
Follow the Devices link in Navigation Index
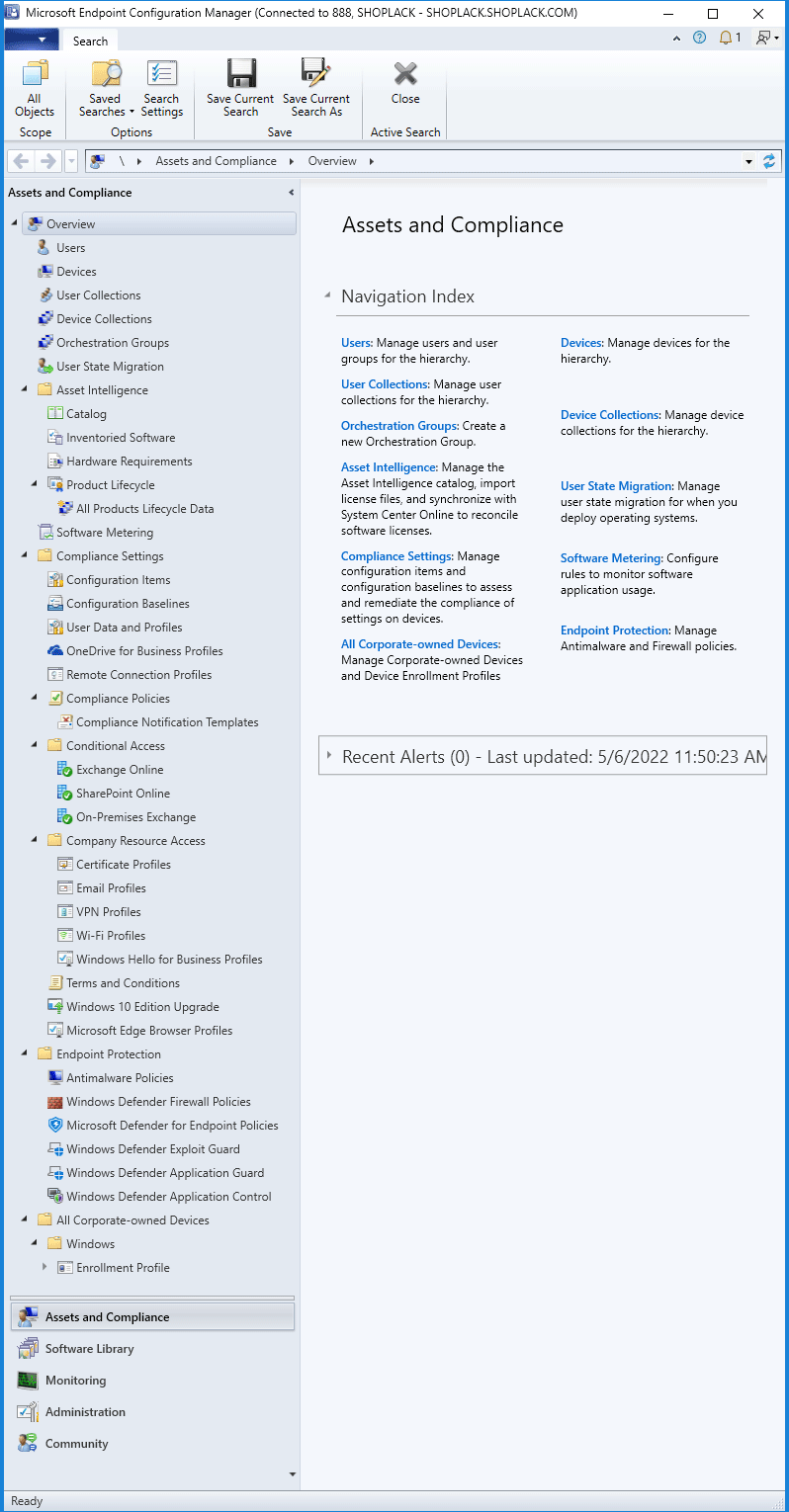[581, 343]
